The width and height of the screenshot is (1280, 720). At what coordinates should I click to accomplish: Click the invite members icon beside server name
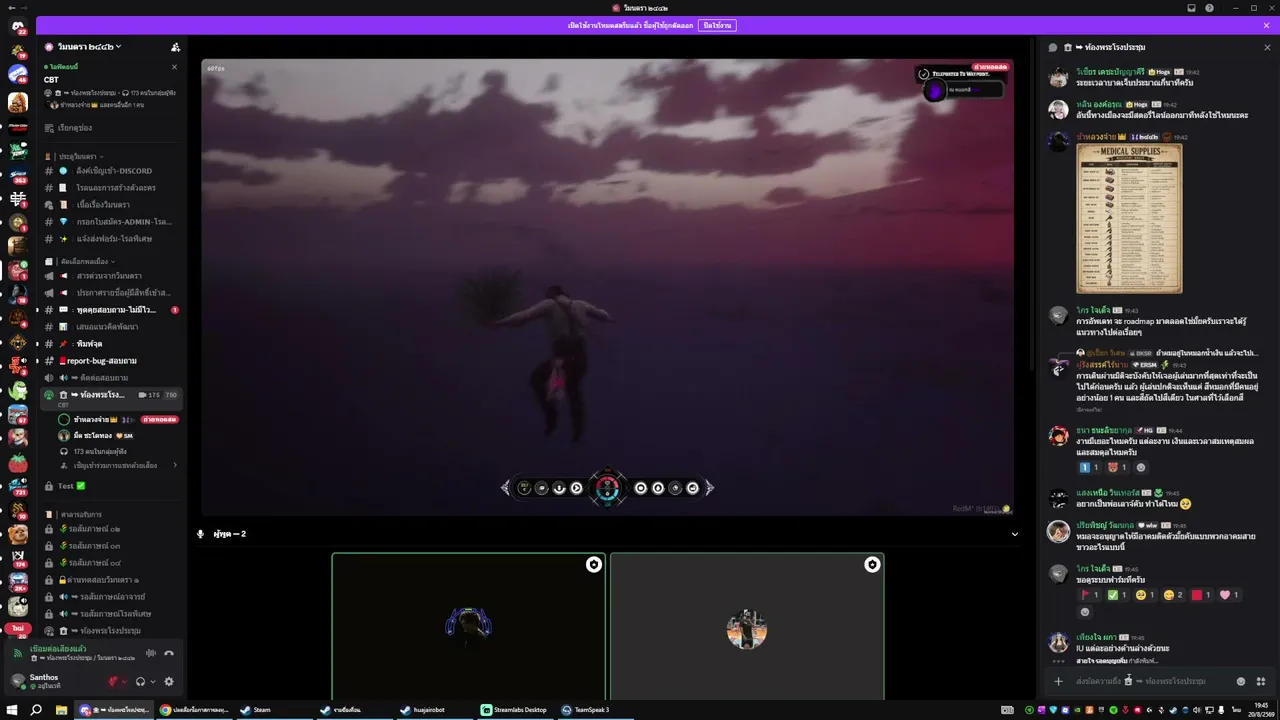coord(176,47)
